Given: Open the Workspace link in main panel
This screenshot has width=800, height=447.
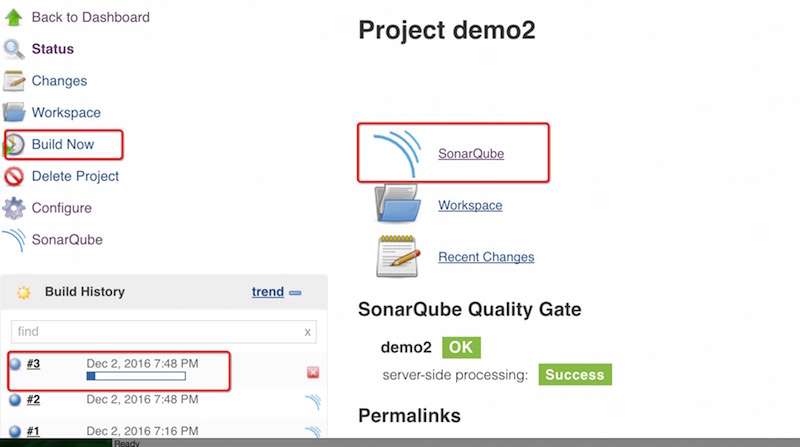Looking at the screenshot, I should [470, 205].
